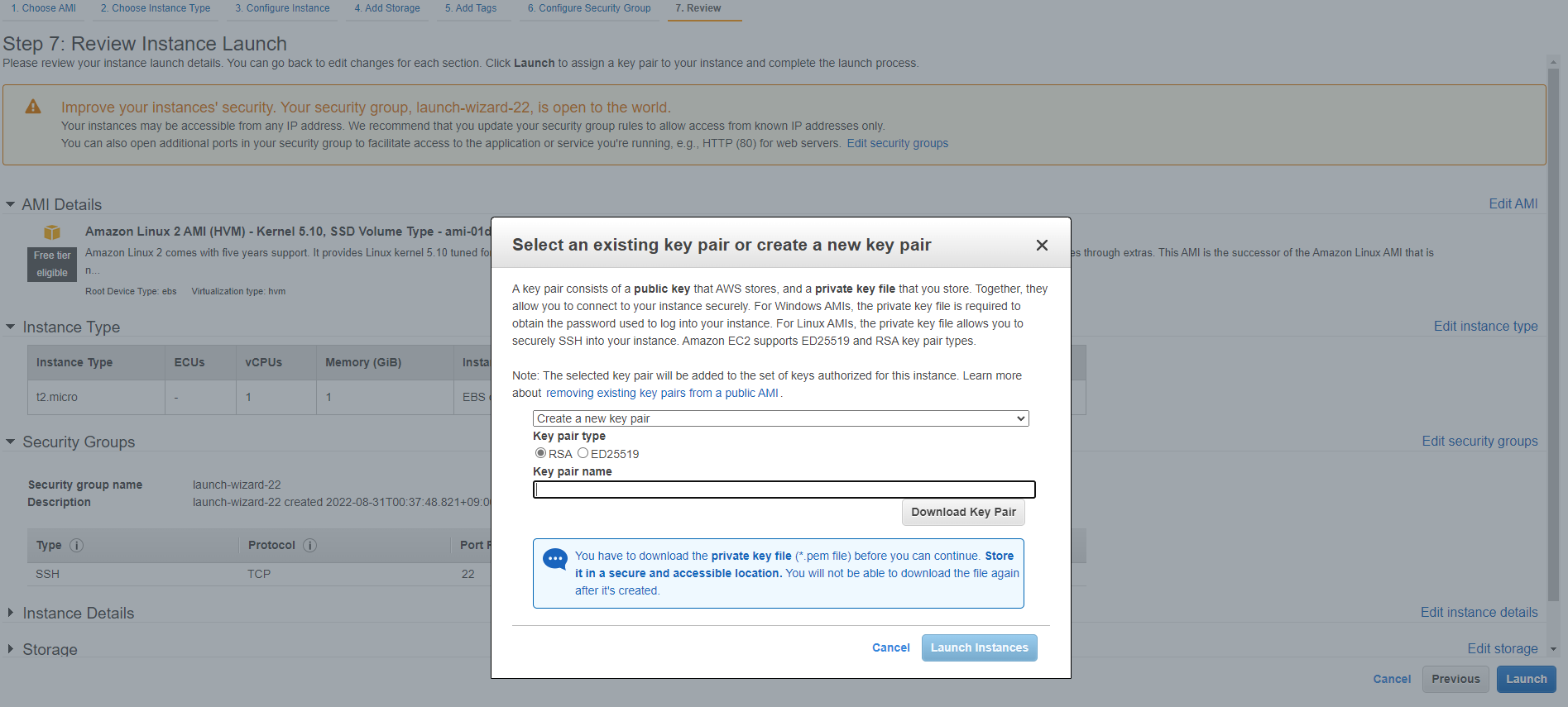This screenshot has height=707, width=1568.
Task: Click the Previous button
Action: point(1456,679)
